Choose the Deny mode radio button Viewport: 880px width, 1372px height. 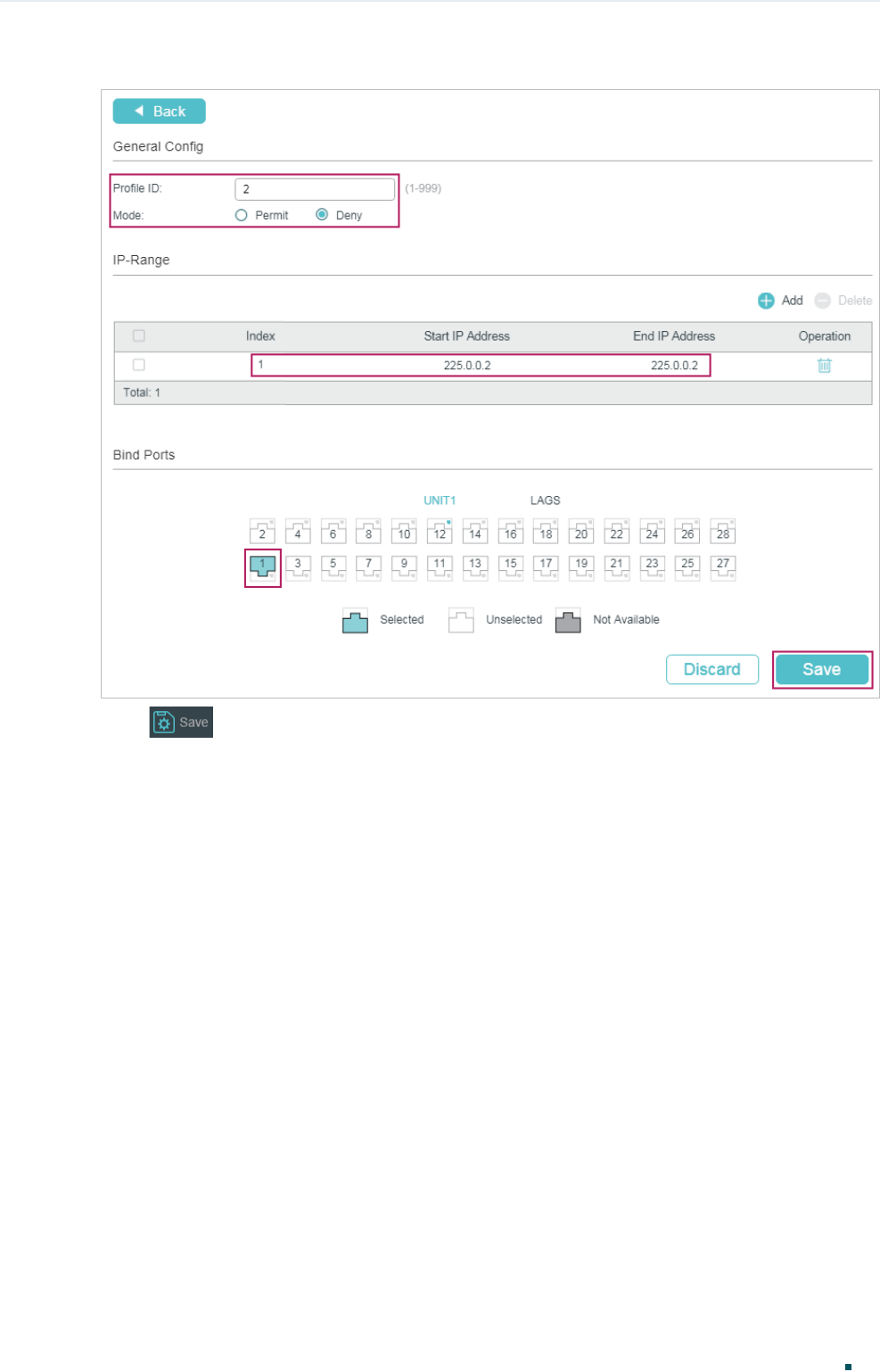[x=322, y=215]
